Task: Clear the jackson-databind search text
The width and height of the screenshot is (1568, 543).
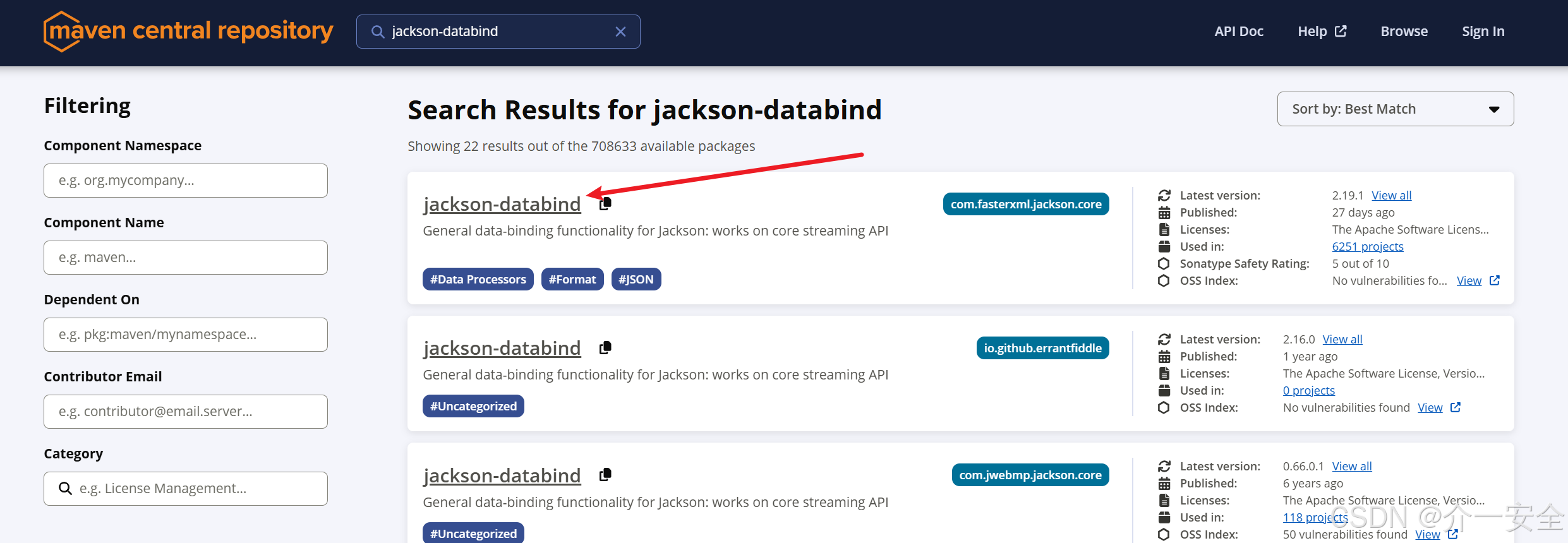Action: pos(620,32)
